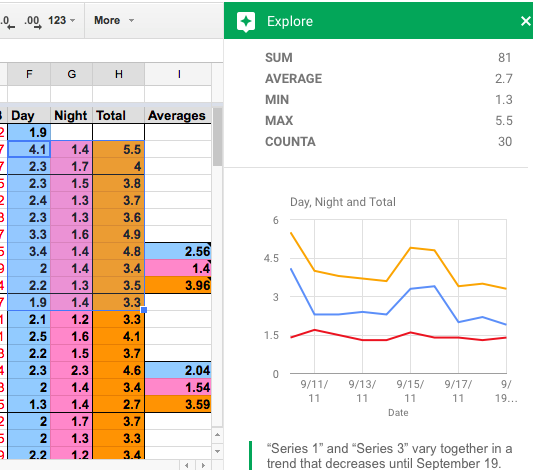Close the Explore panel

tap(526, 21)
